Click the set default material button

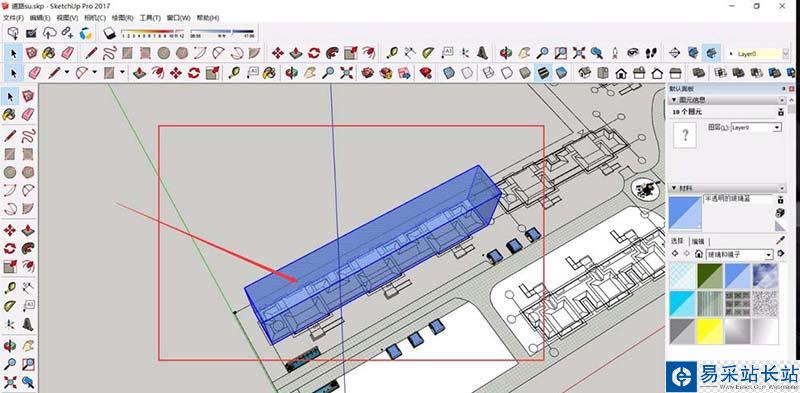[780, 226]
